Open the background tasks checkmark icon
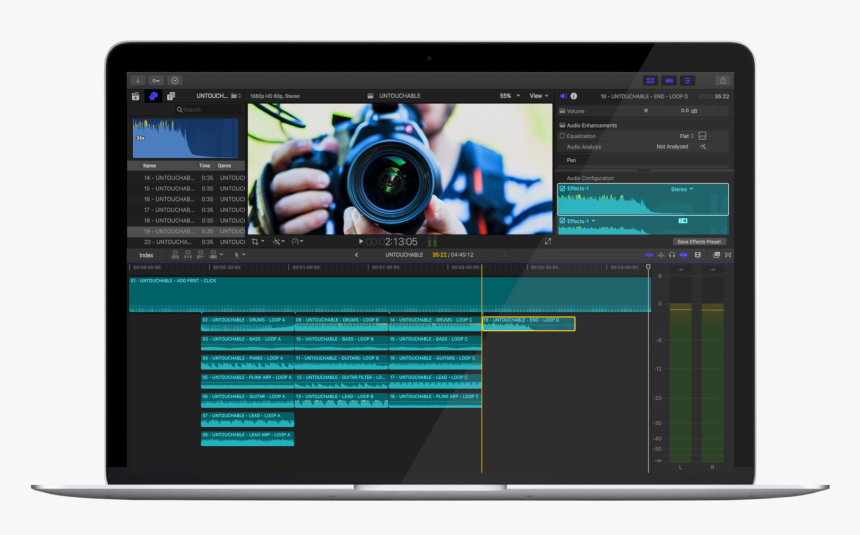 (175, 81)
